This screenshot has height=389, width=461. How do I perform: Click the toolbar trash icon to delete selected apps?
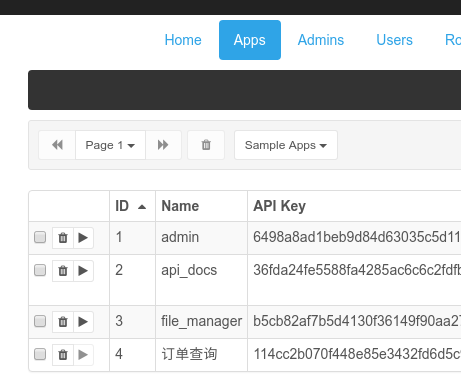tap(206, 145)
